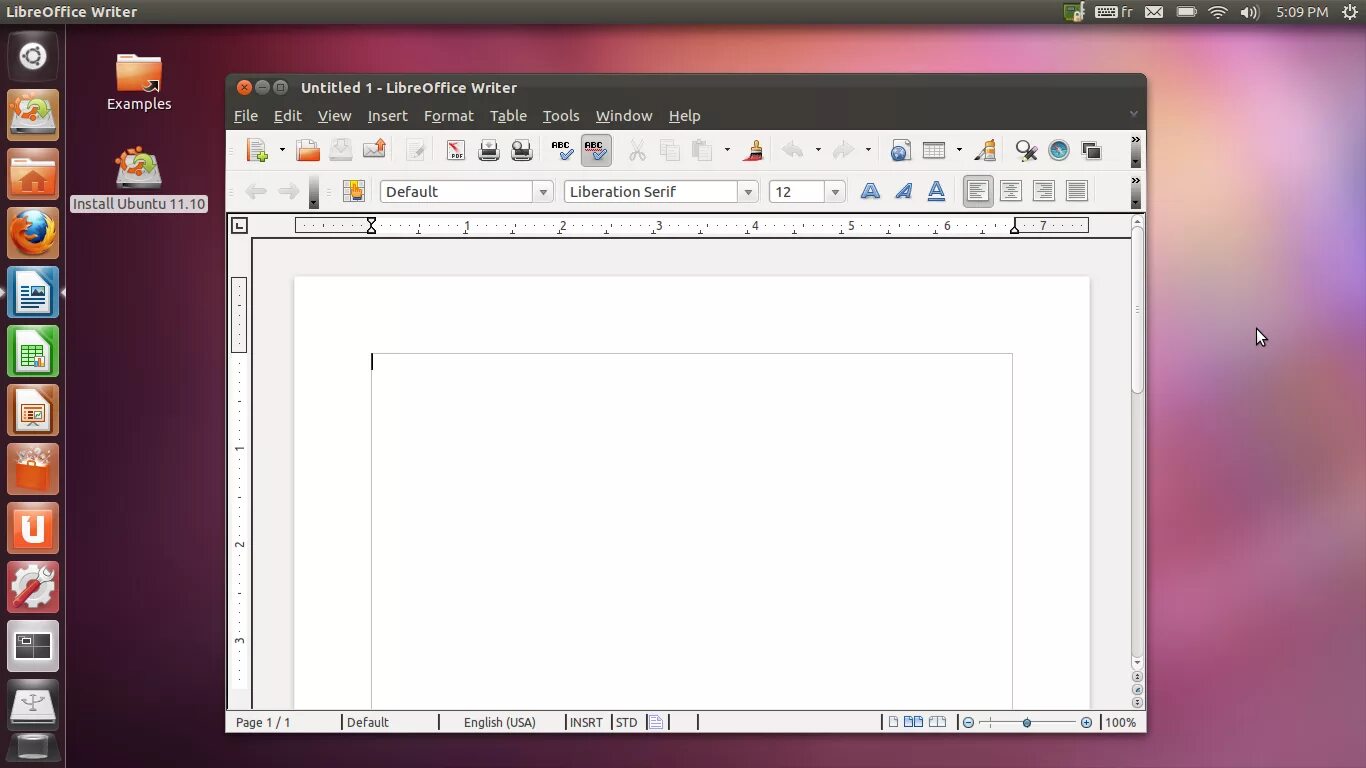Open the Help menu
This screenshot has width=1366, height=768.
(684, 116)
